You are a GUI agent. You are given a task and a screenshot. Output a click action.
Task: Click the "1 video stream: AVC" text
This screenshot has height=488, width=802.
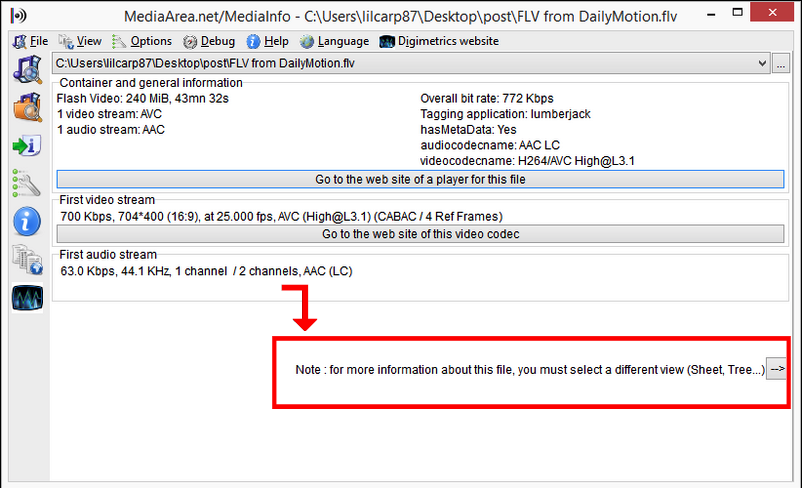(109, 114)
